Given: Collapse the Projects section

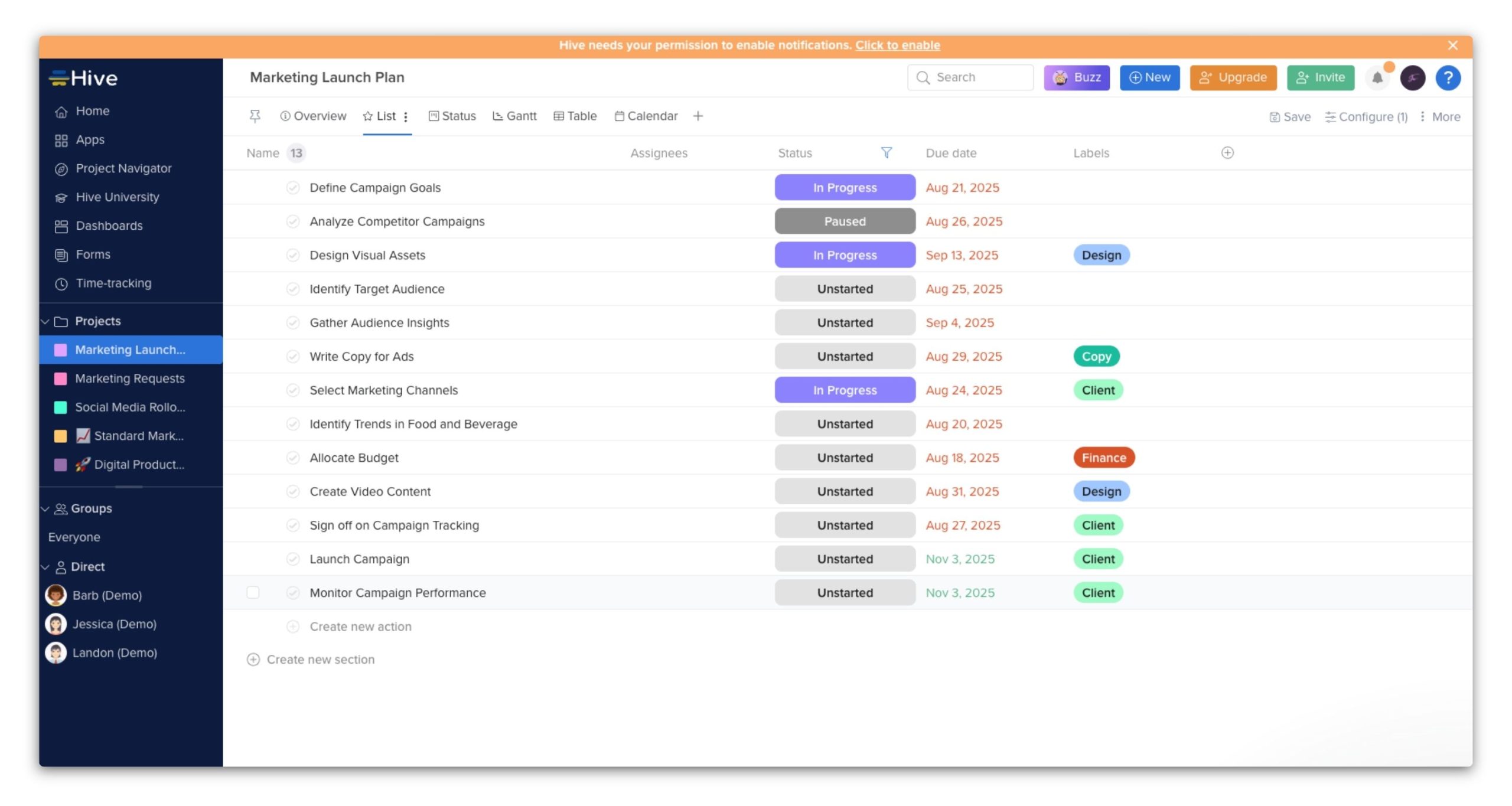Looking at the screenshot, I should point(45,322).
